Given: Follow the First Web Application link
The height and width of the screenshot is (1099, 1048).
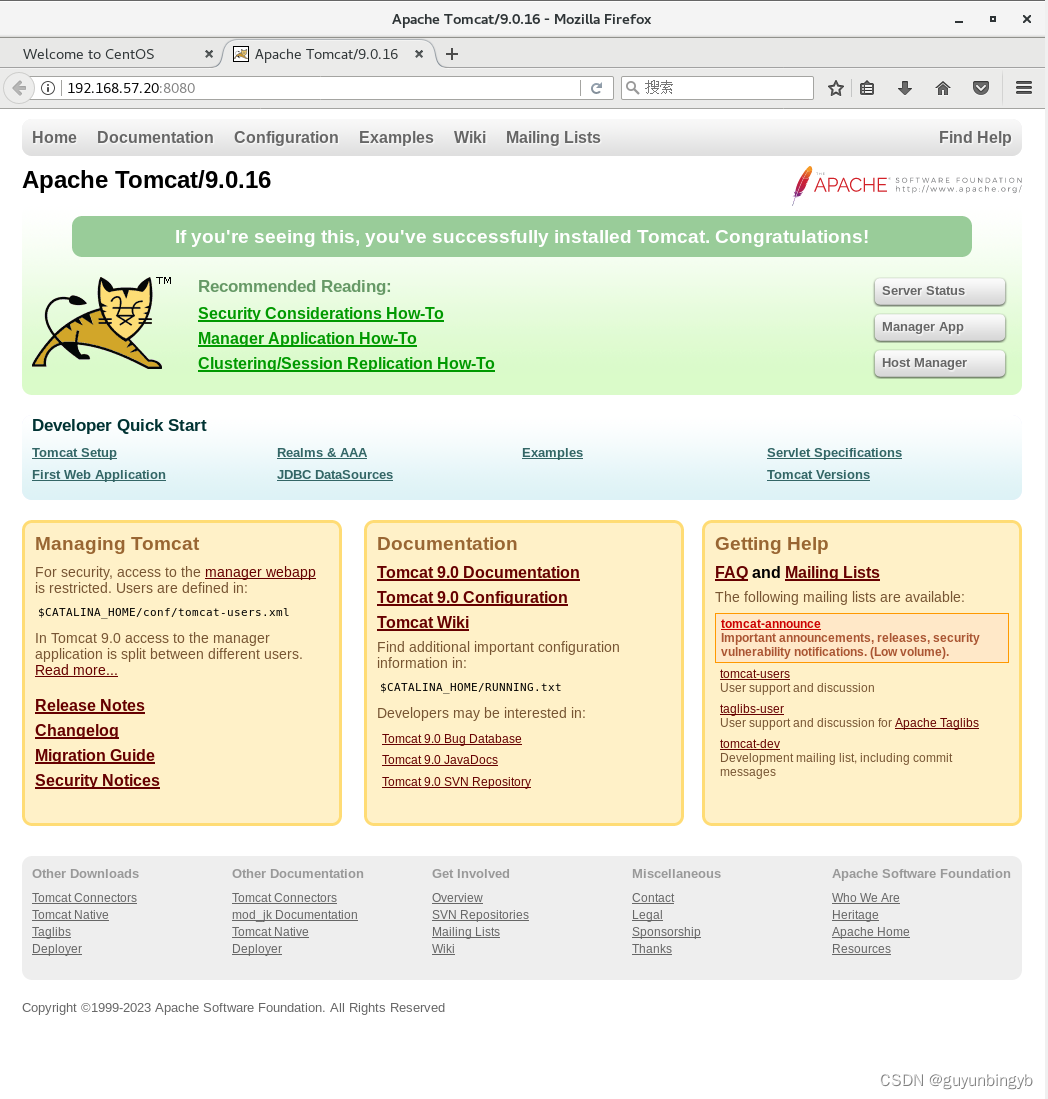Looking at the screenshot, I should coord(99,475).
